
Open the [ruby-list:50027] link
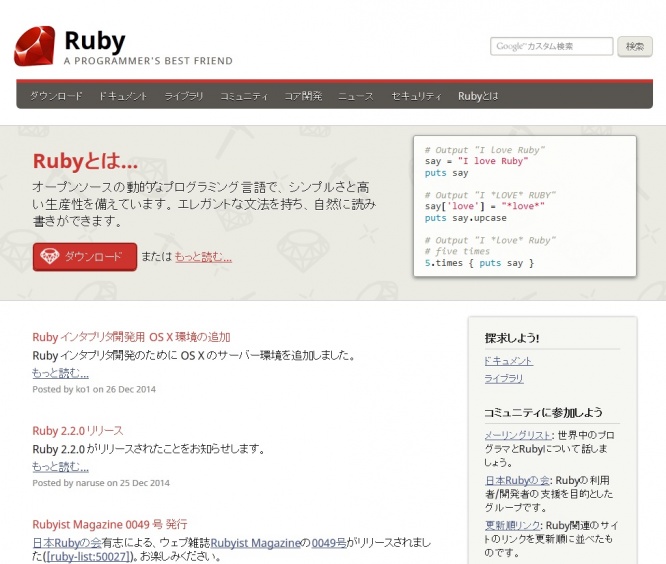(89, 556)
